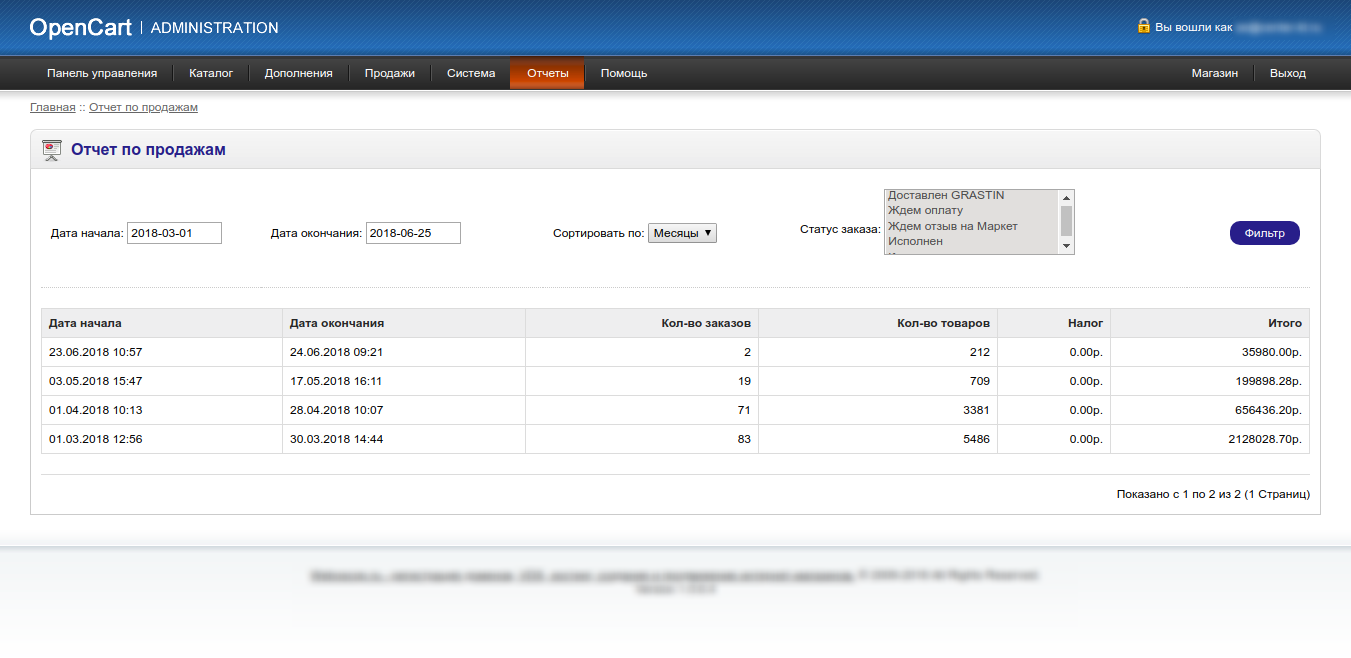Click total 35980.00р.
Image resolution: width=1351 pixels, height=658 pixels.
click(1272, 352)
